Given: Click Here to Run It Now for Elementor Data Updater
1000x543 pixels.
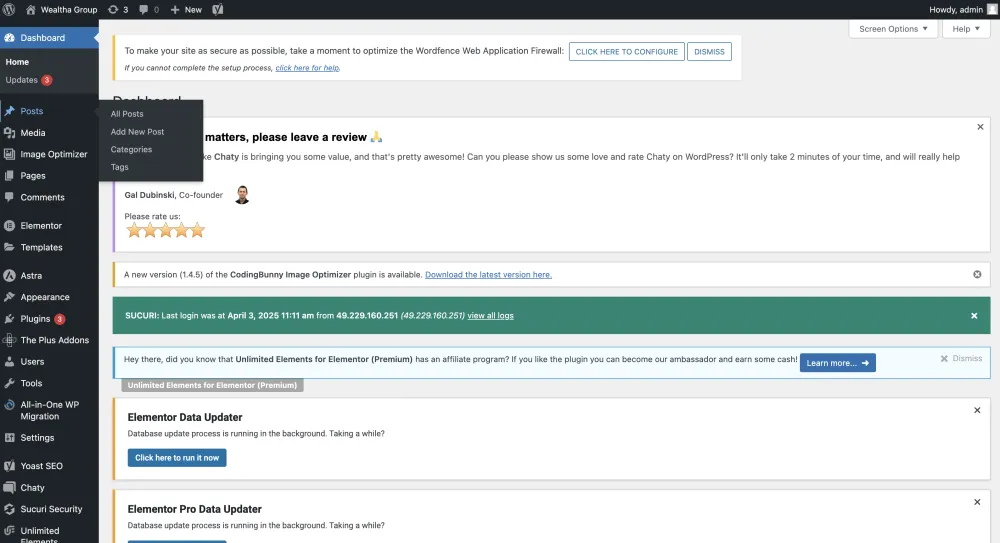Looking at the screenshot, I should click(x=177, y=457).
